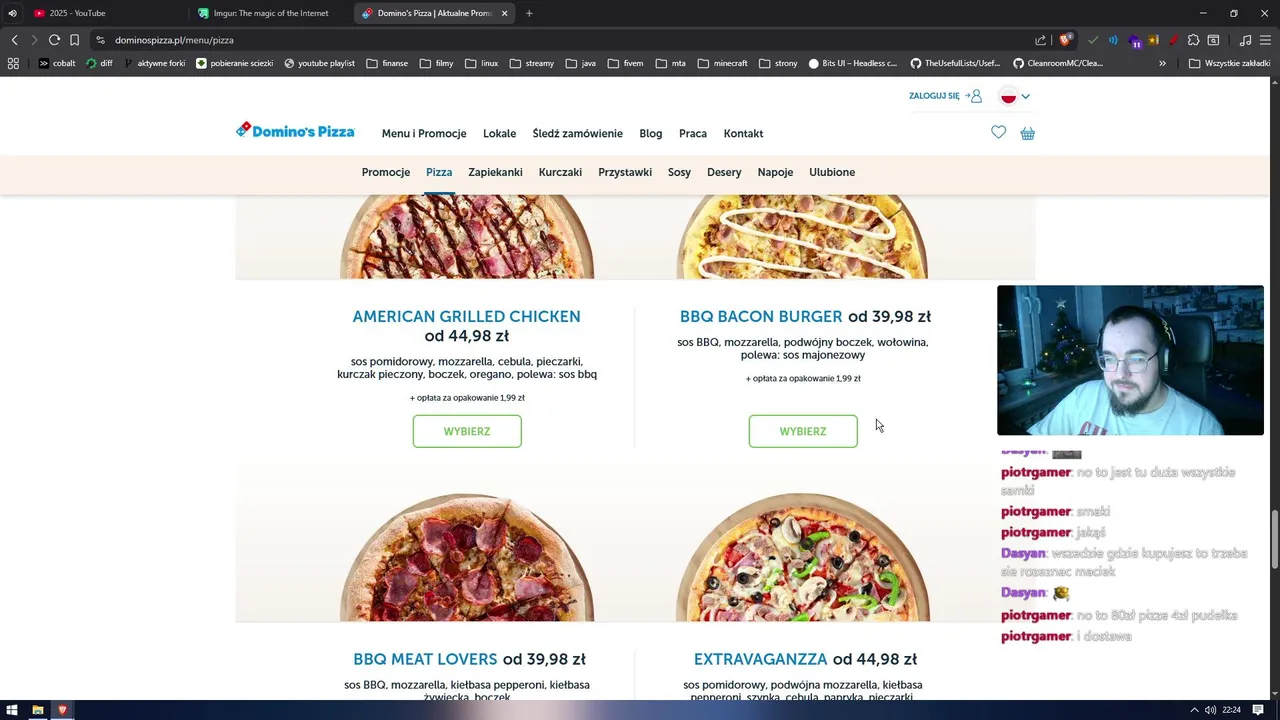This screenshot has height=720, width=1280.
Task: Open the favorites heart icon on Domino's
Action: [x=998, y=132]
